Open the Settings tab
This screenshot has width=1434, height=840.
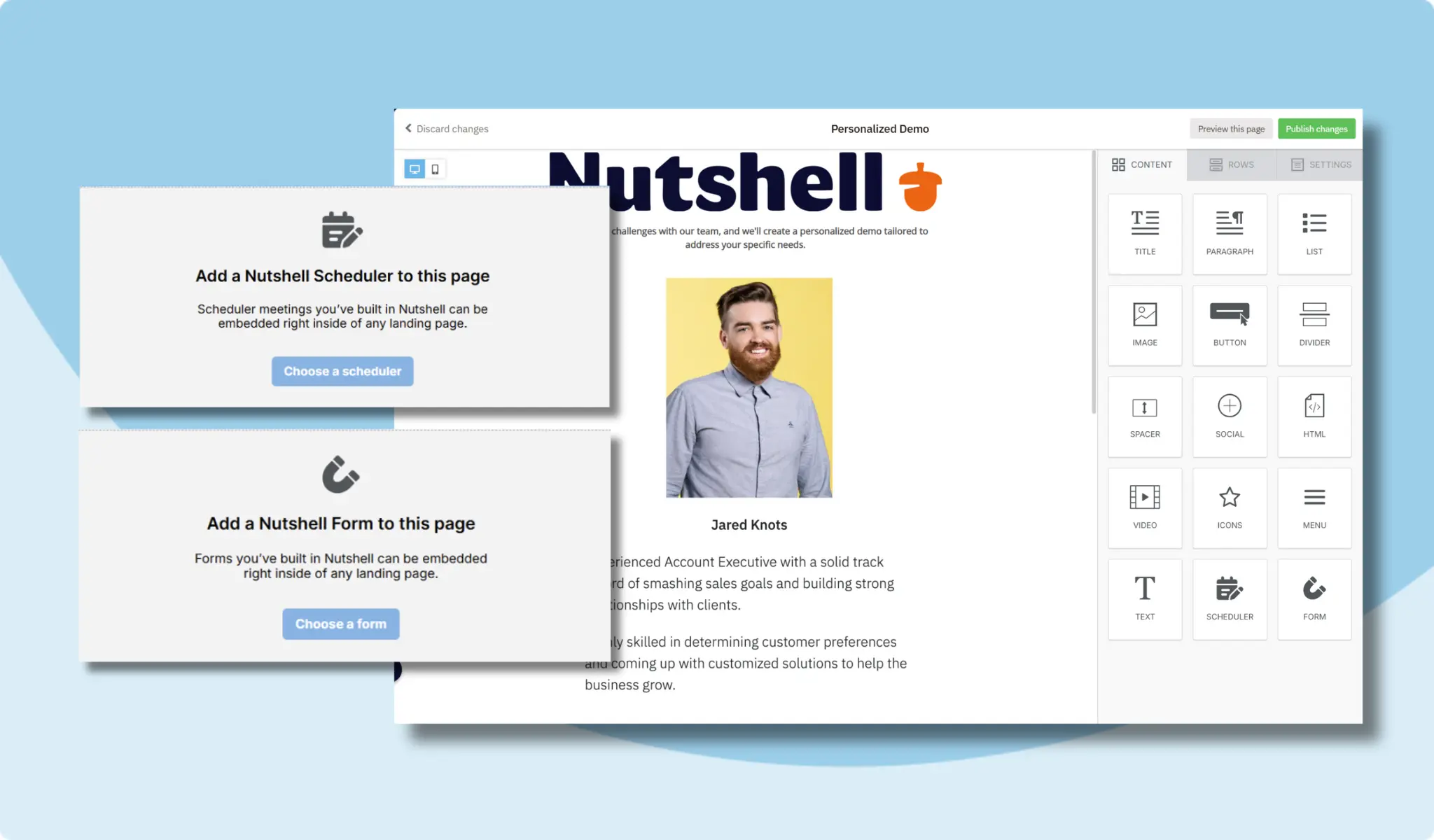(x=1321, y=164)
